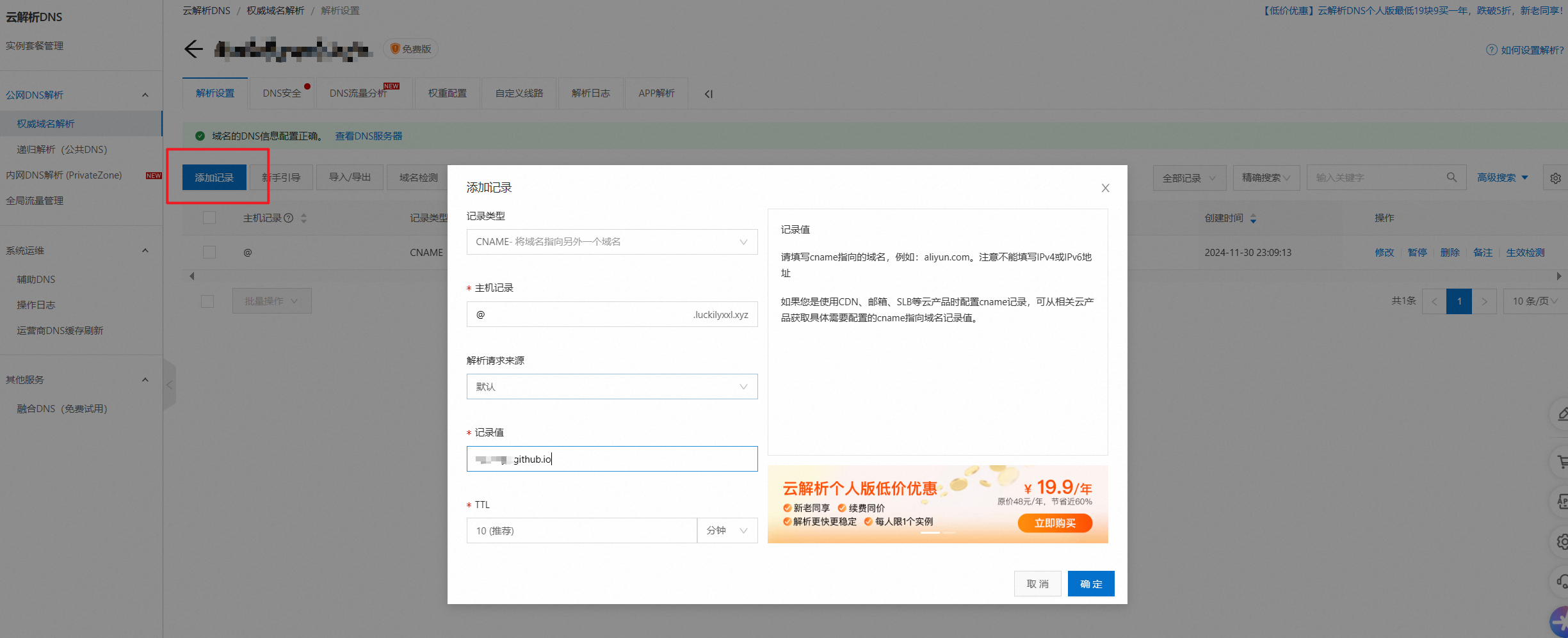Click the back arrow beside the domain name
This screenshot has height=638, width=1568.
tap(193, 49)
